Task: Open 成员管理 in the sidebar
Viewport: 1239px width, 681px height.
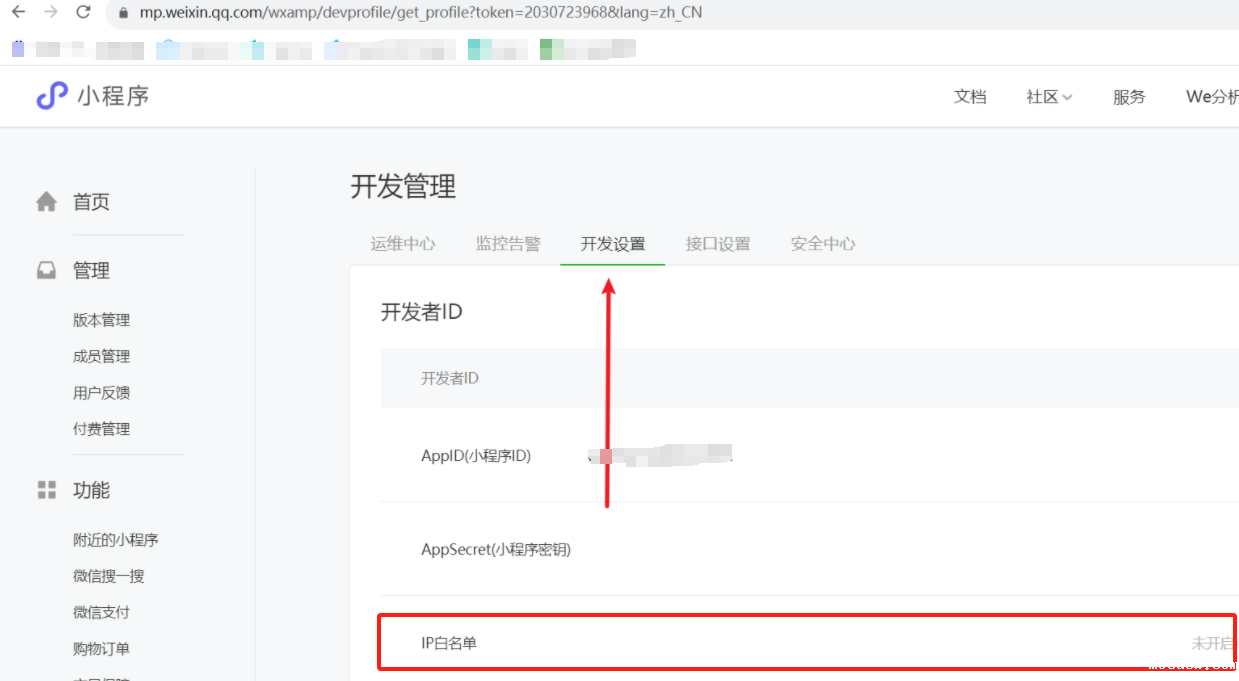Action: pyautogui.click(x=101, y=356)
